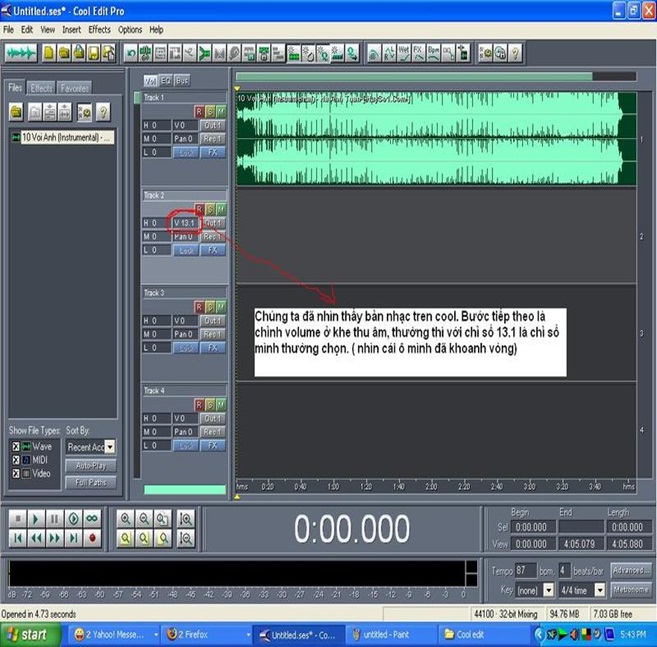Switch to the Effects panel tab
657x647 pixels.
click(x=41, y=88)
